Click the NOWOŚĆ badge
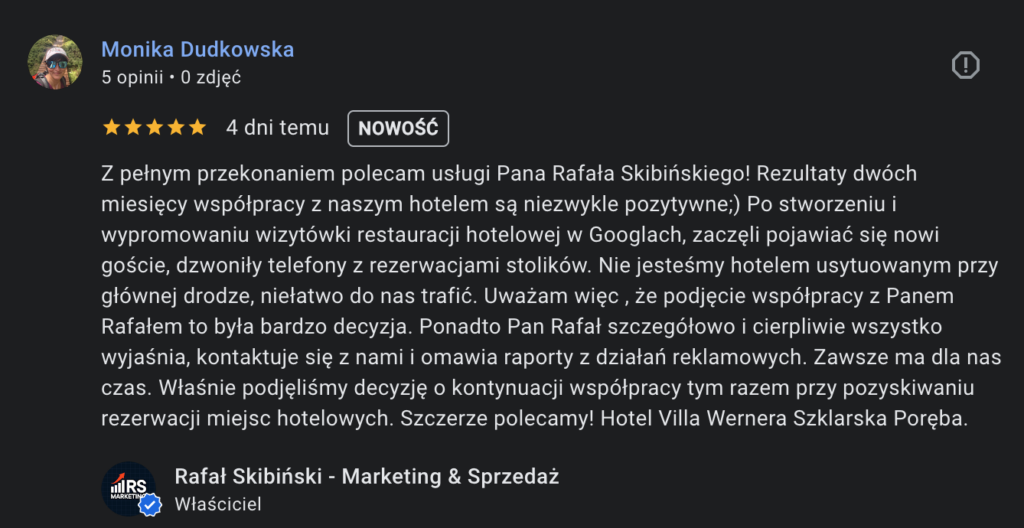 (398, 128)
